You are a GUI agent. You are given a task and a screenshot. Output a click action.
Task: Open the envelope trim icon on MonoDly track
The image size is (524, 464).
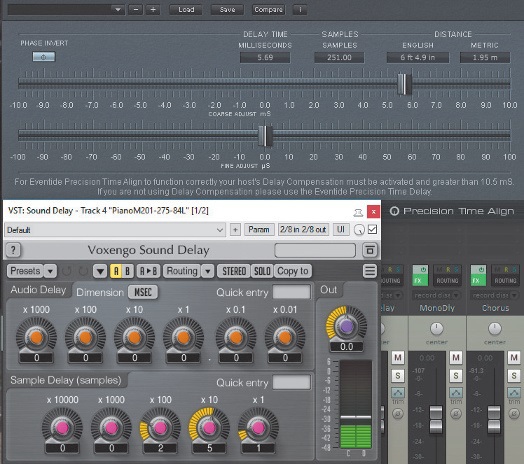click(456, 392)
